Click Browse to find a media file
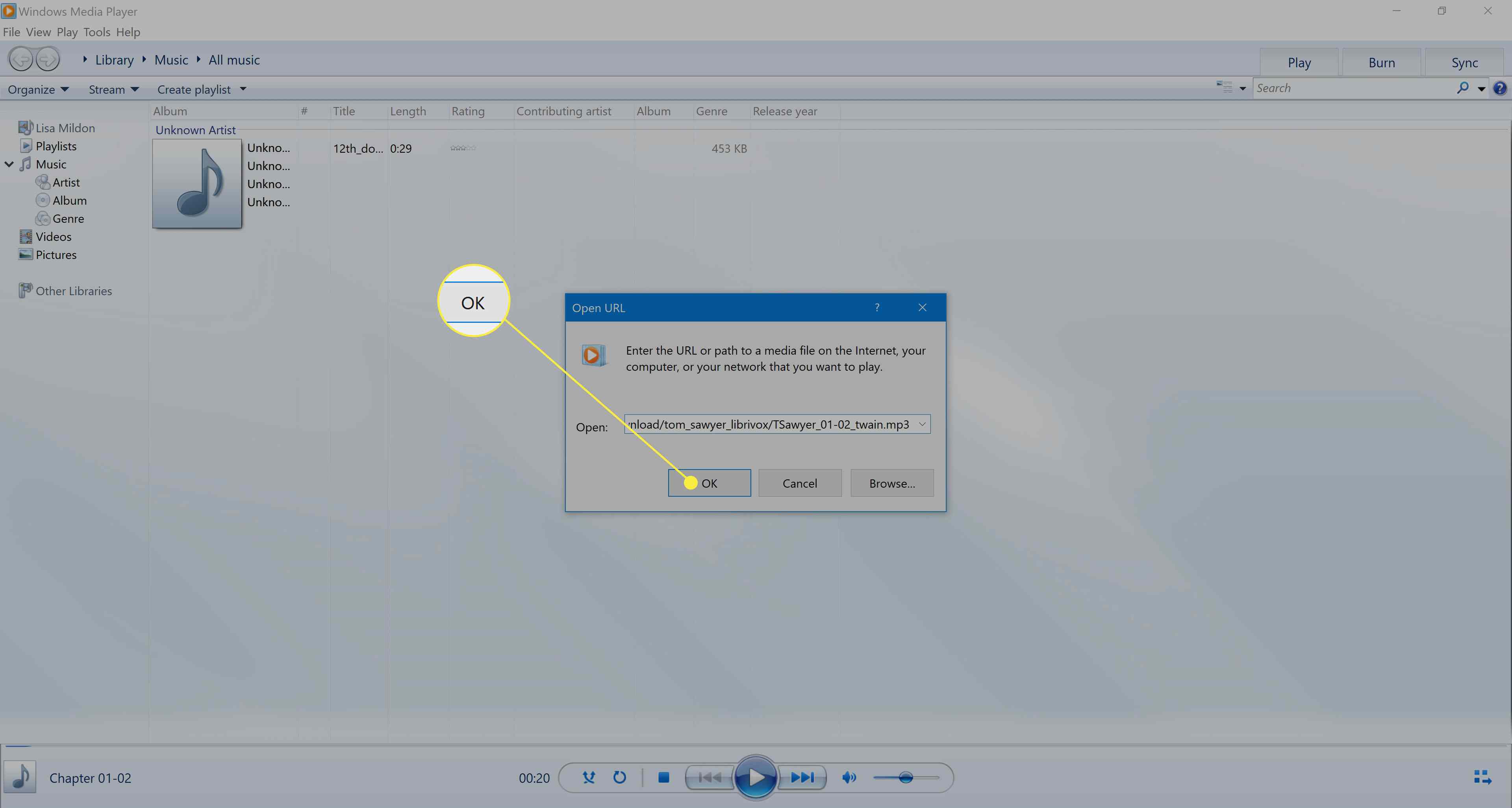Screen dimensions: 1512x808 (x=891, y=483)
